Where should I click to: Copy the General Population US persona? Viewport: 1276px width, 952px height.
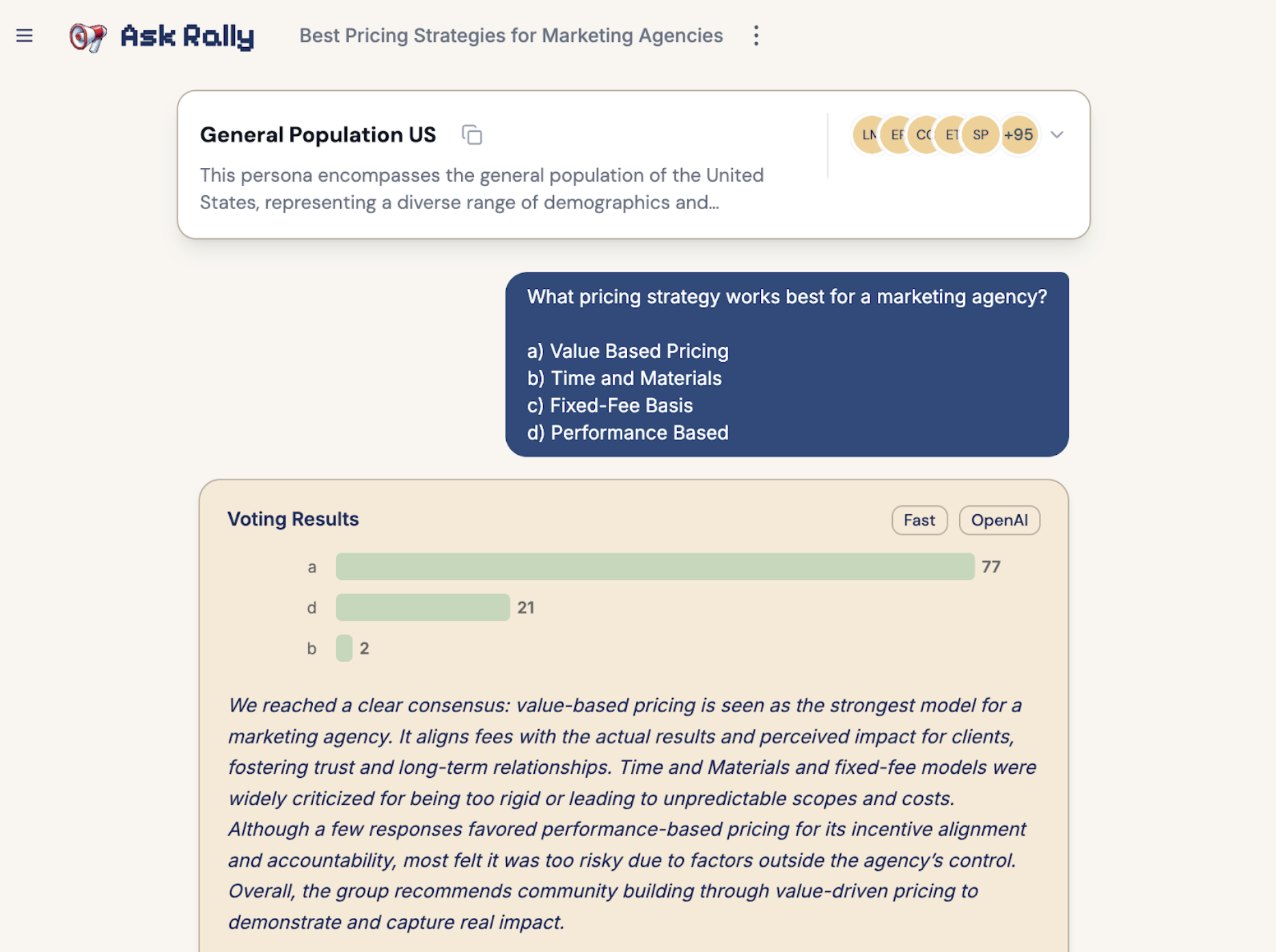pos(471,135)
